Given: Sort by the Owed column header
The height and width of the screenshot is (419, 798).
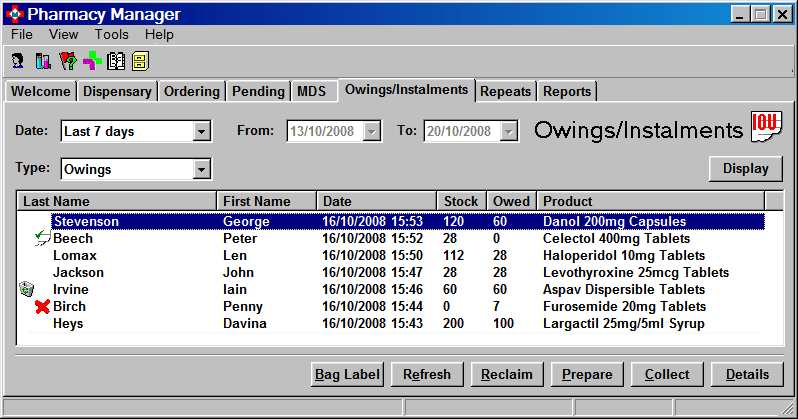Looking at the screenshot, I should tap(511, 201).
